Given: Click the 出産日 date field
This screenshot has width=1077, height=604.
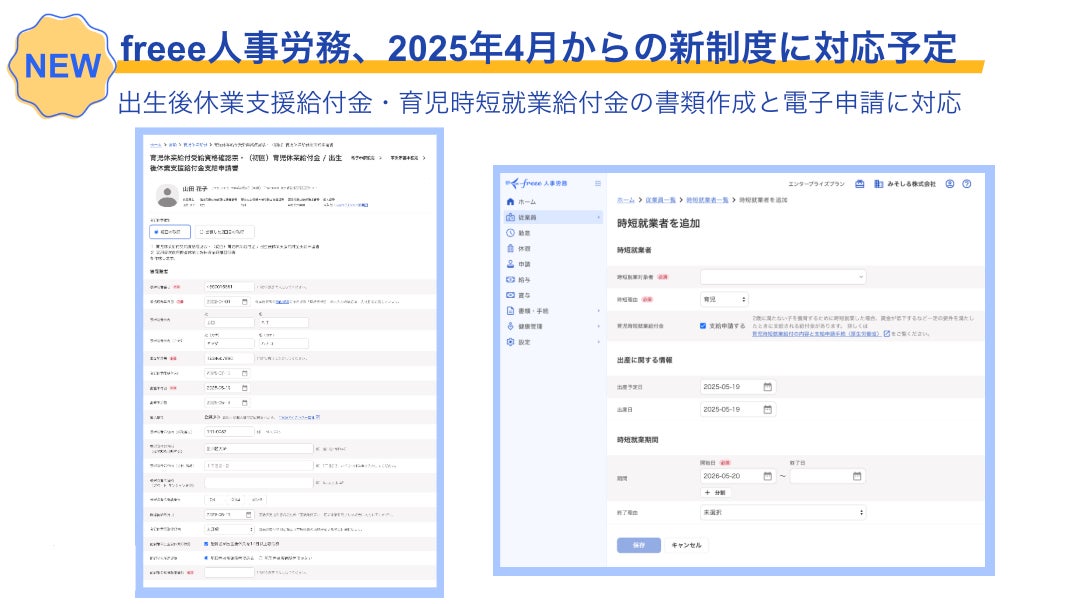Looking at the screenshot, I should click(x=738, y=410).
